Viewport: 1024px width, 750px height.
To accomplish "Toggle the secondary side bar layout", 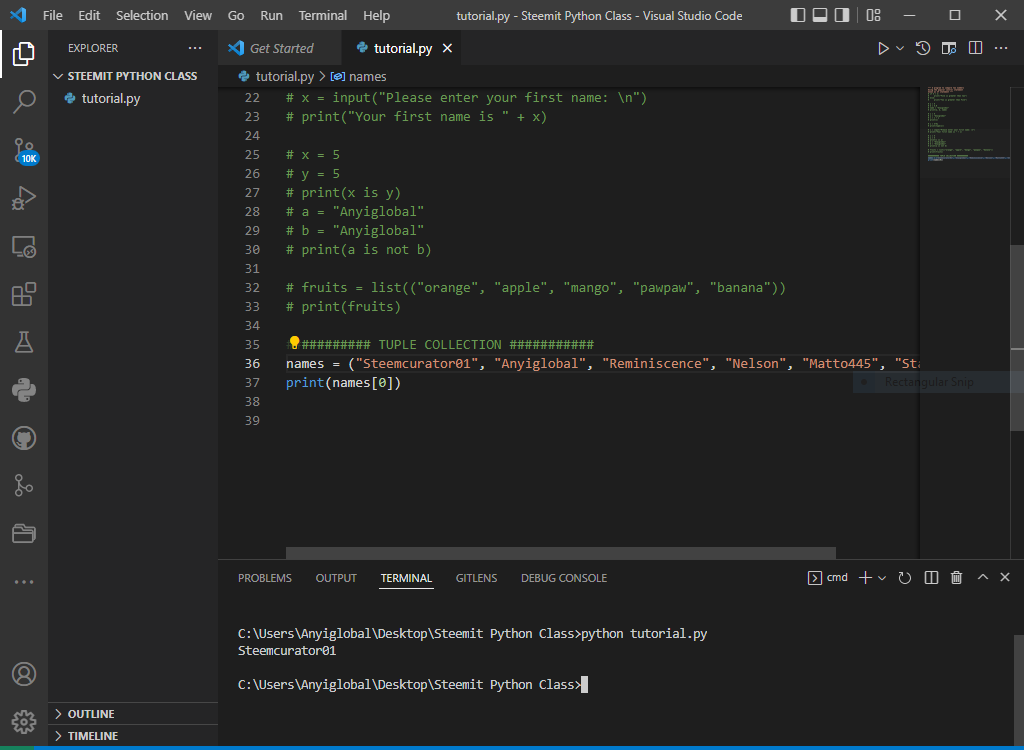I will 842,15.
